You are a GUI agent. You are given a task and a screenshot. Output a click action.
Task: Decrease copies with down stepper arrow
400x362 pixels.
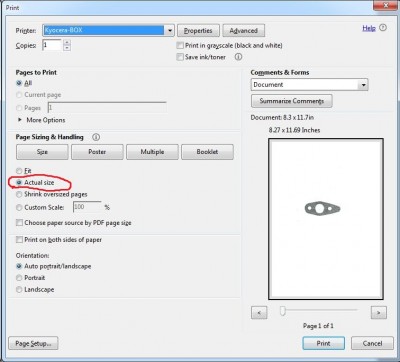[67, 48]
